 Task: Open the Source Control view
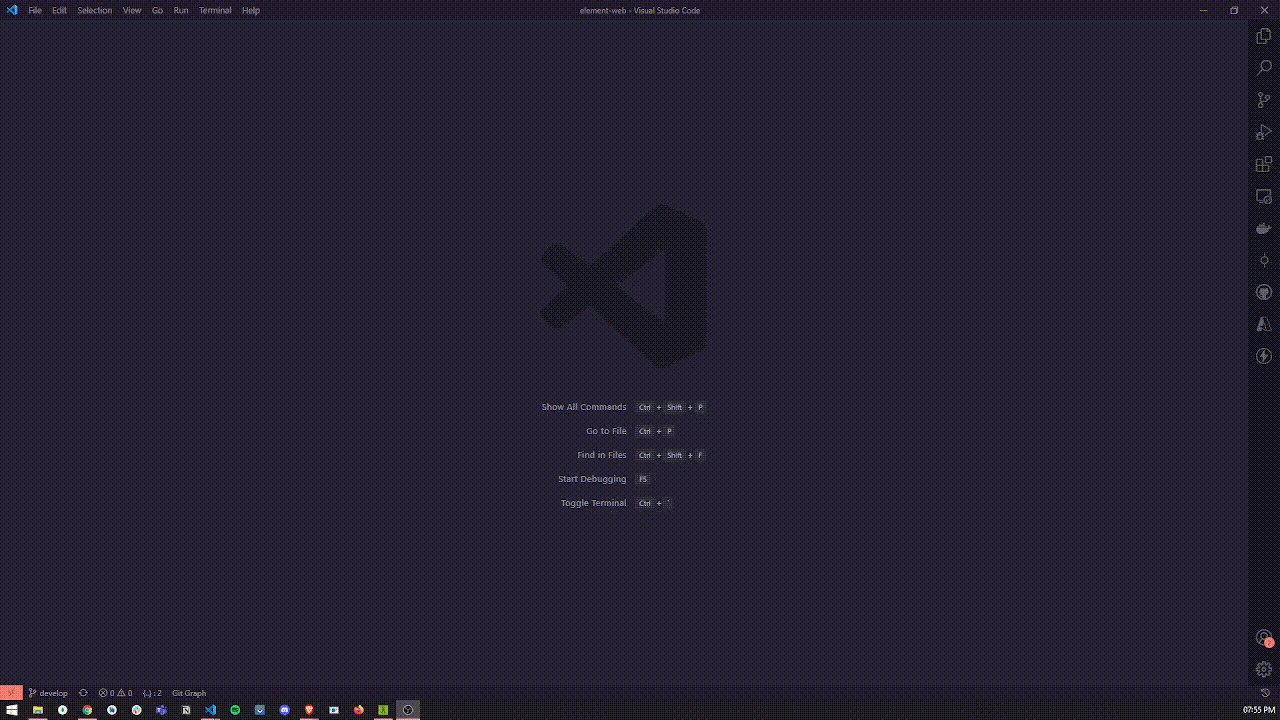click(1264, 100)
